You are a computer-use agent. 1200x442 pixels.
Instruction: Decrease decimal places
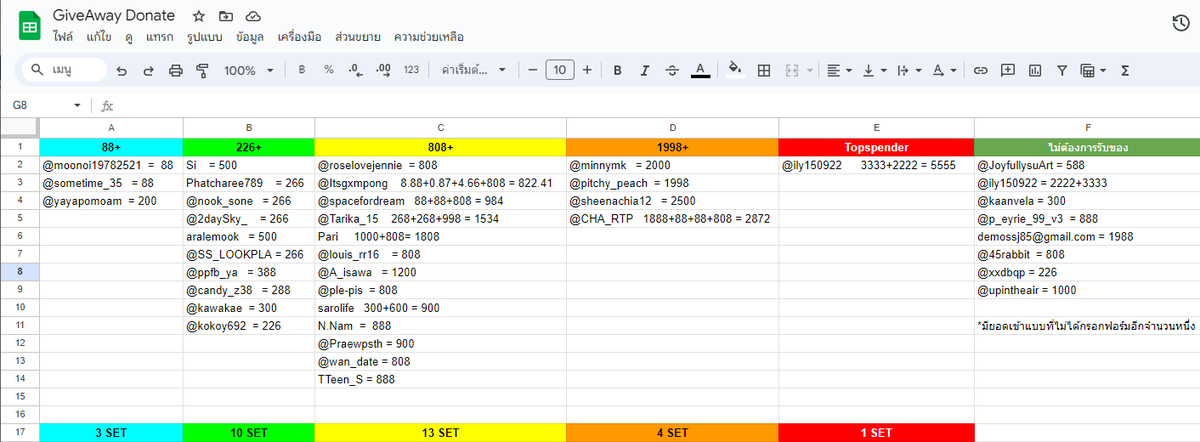point(356,70)
